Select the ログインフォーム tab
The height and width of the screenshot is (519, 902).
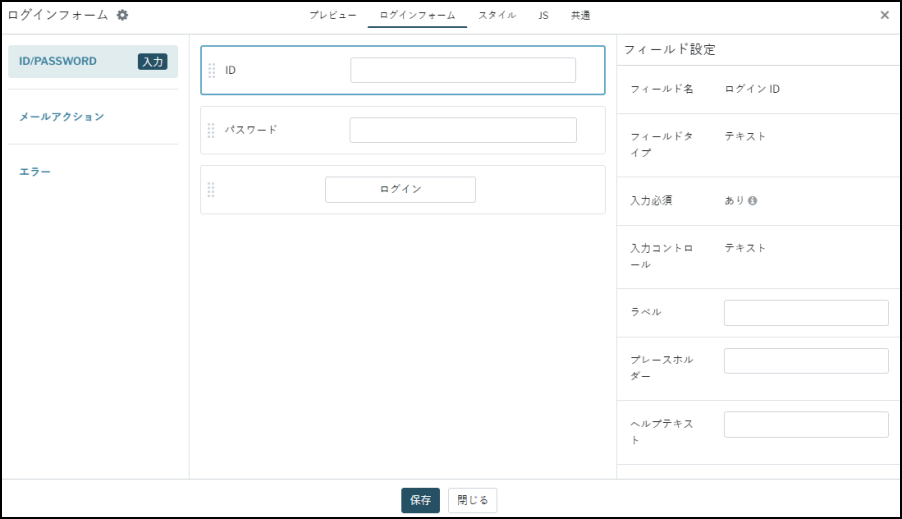(x=417, y=16)
